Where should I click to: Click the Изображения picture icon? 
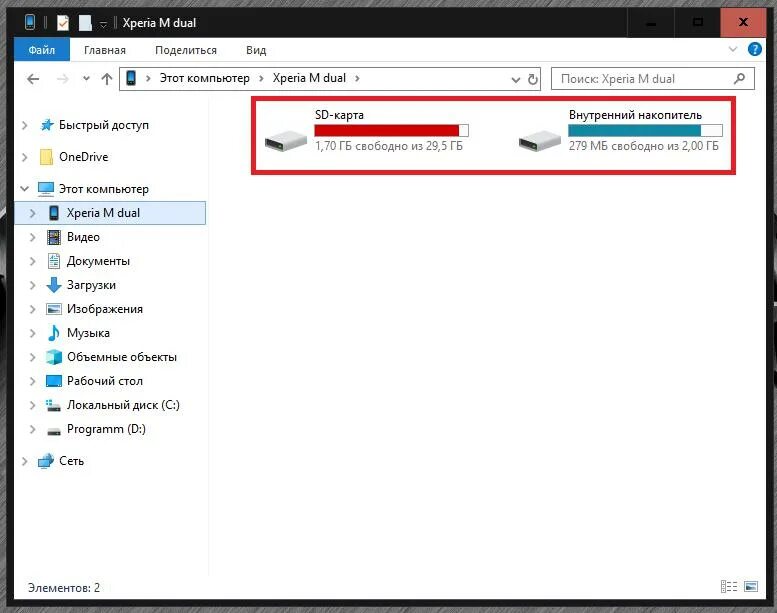54,309
